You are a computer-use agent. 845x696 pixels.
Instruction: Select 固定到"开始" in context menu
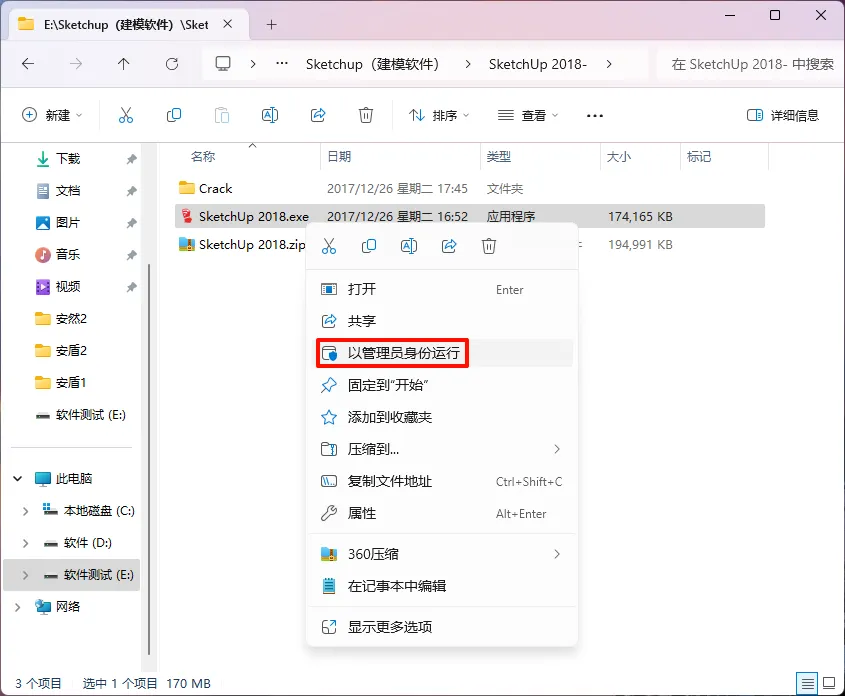coord(441,385)
